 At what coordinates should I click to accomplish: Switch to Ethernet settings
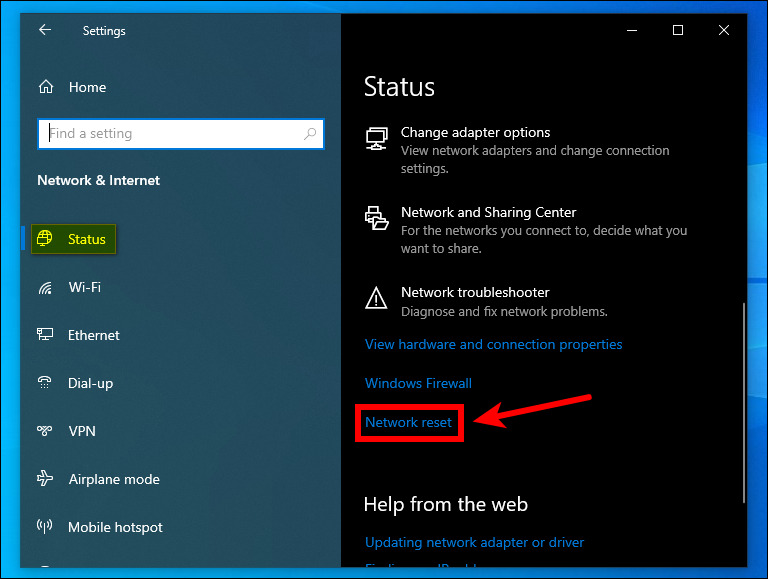point(94,335)
